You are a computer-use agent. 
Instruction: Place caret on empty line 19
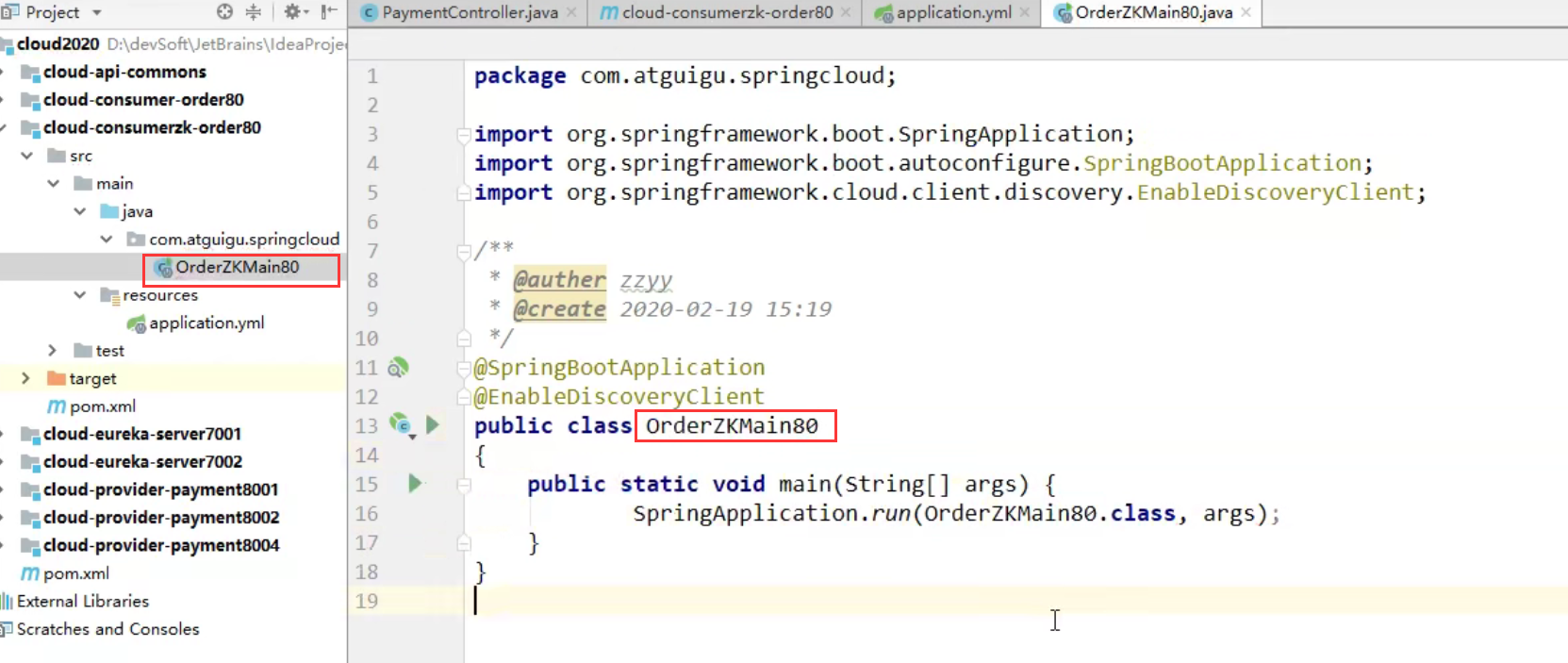[1015, 601]
